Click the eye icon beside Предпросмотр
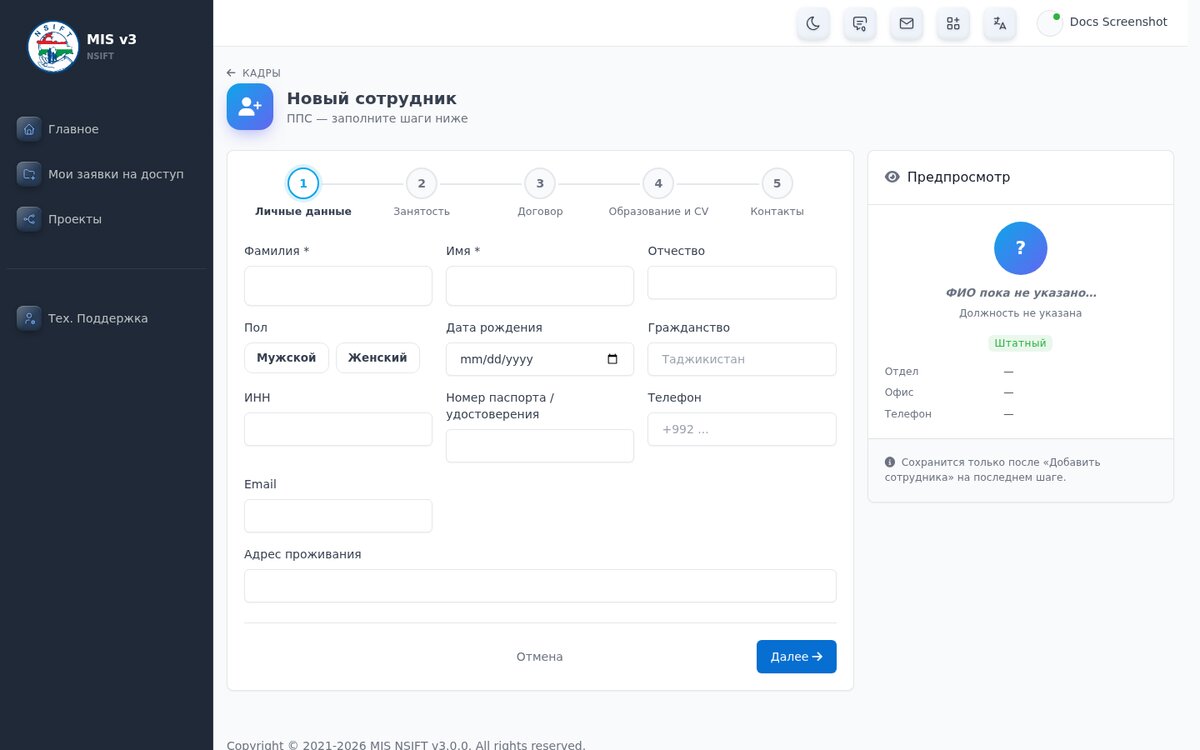Viewport: 1200px width, 750px height. (x=892, y=177)
